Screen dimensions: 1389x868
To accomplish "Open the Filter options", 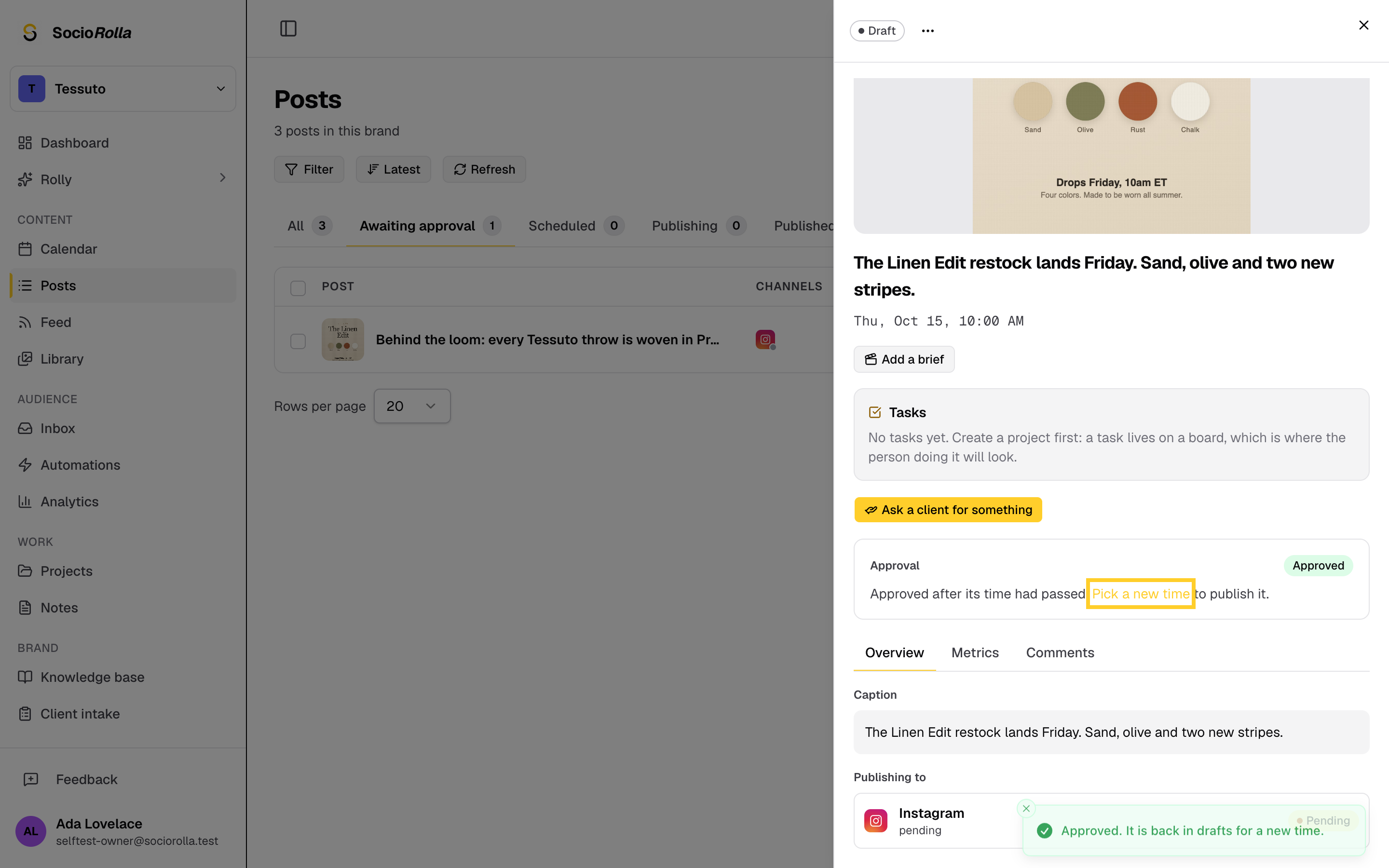I will (x=309, y=169).
